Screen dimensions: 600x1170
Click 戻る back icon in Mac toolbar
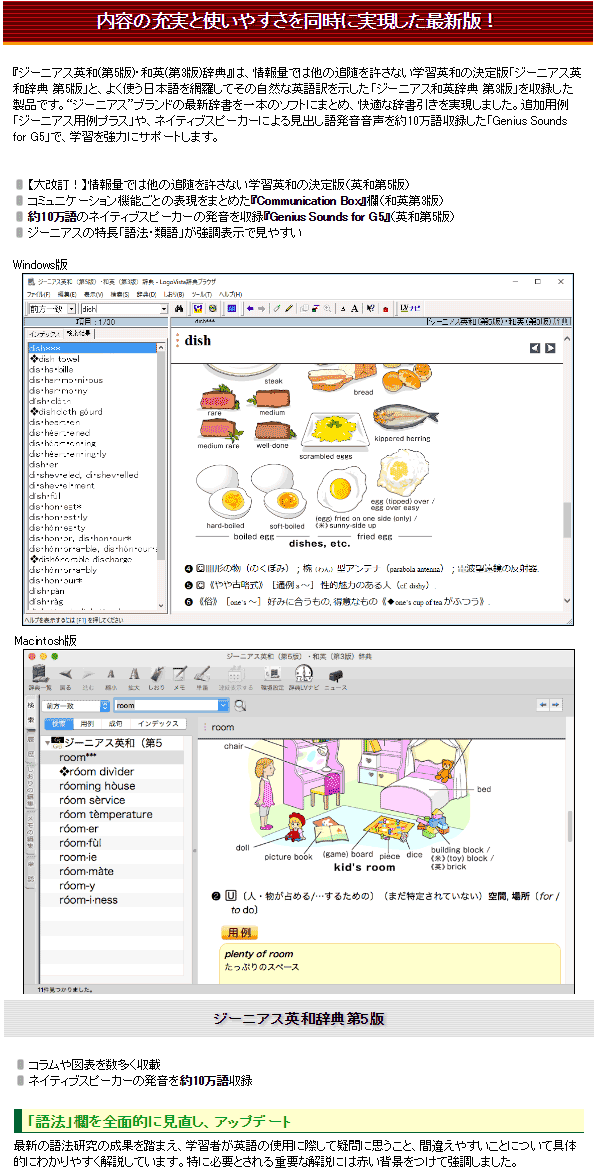tap(65, 678)
